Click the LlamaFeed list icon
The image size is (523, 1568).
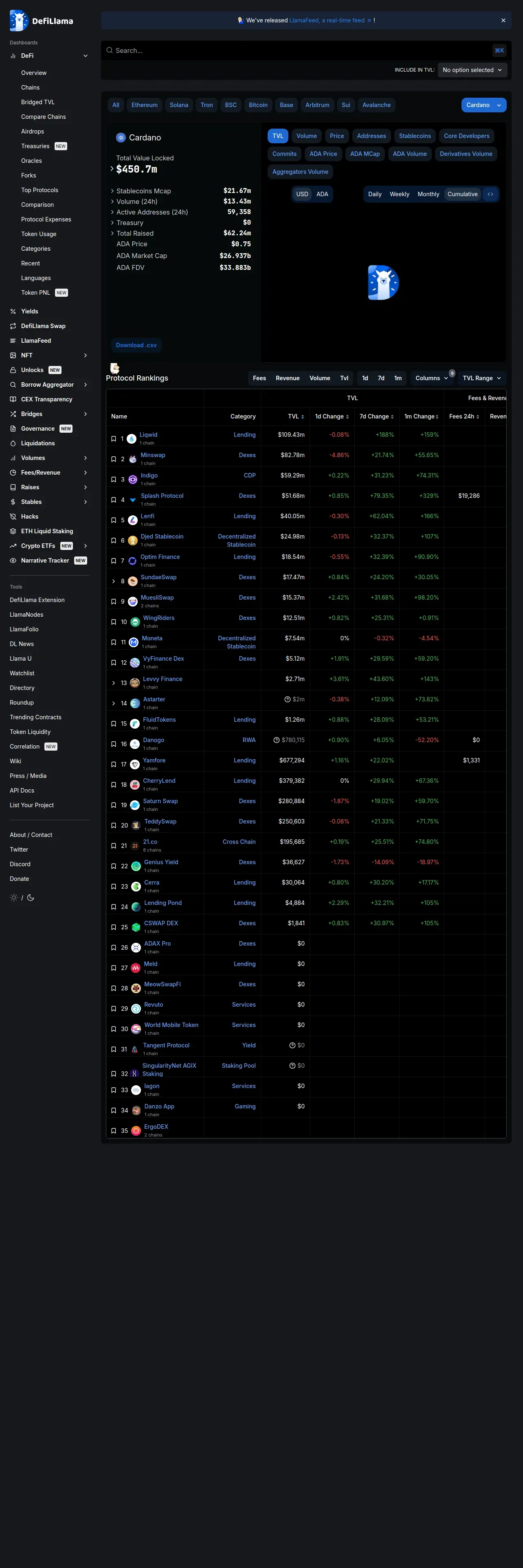(x=13, y=341)
